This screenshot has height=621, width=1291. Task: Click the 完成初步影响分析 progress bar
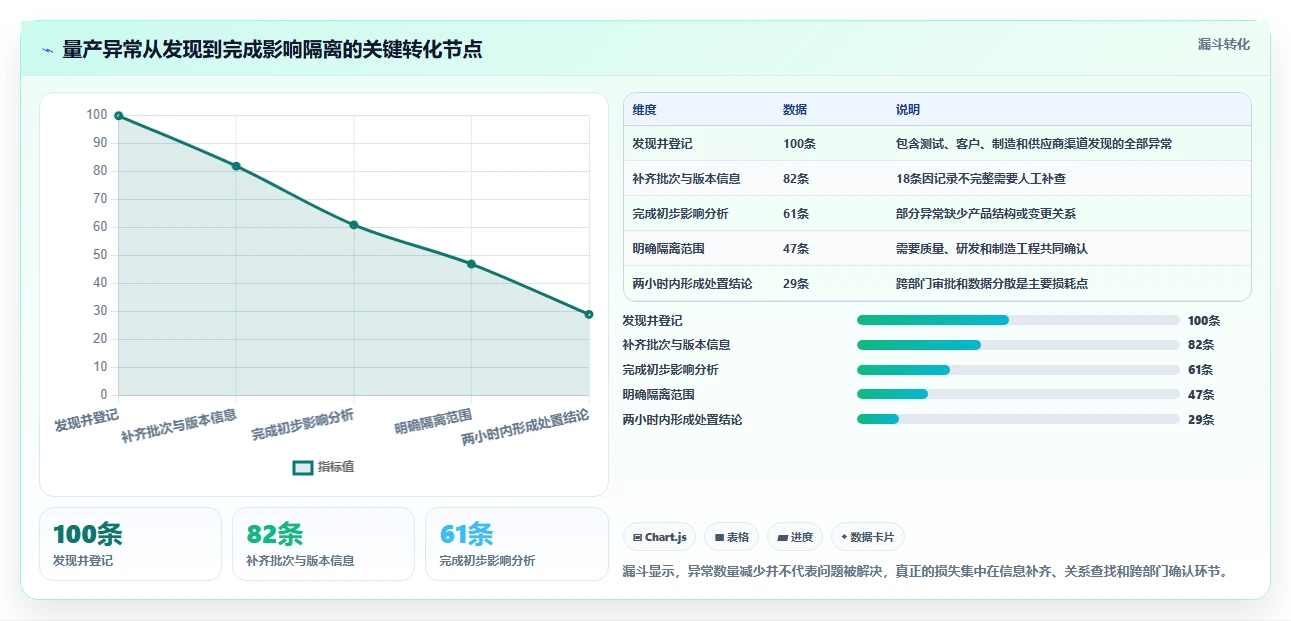[1018, 370]
